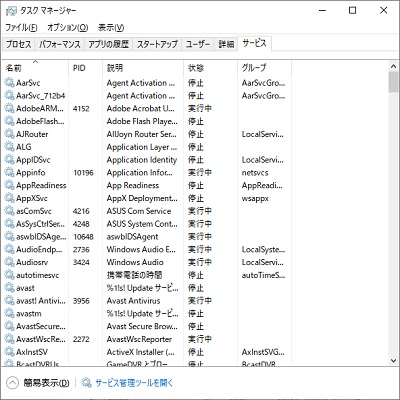Click the service icon for Appinfo
The height and width of the screenshot is (400, 400).
coord(9,173)
